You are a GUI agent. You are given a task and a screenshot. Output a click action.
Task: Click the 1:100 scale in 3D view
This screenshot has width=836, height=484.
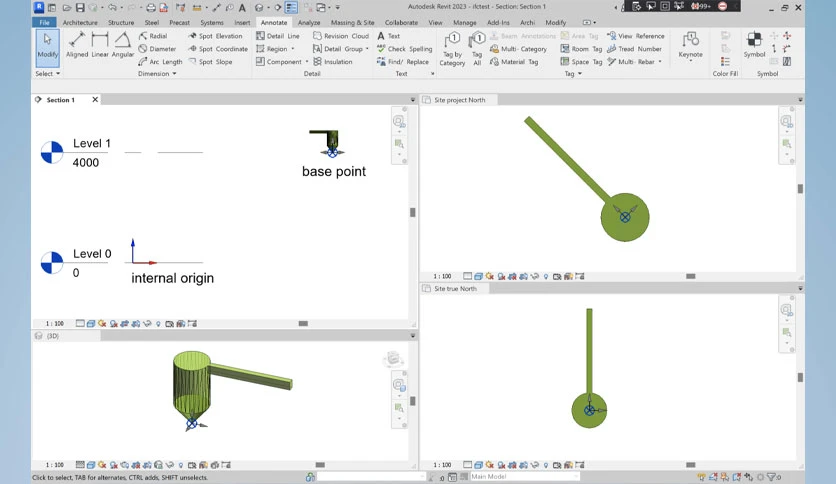pyautogui.click(x=54, y=465)
